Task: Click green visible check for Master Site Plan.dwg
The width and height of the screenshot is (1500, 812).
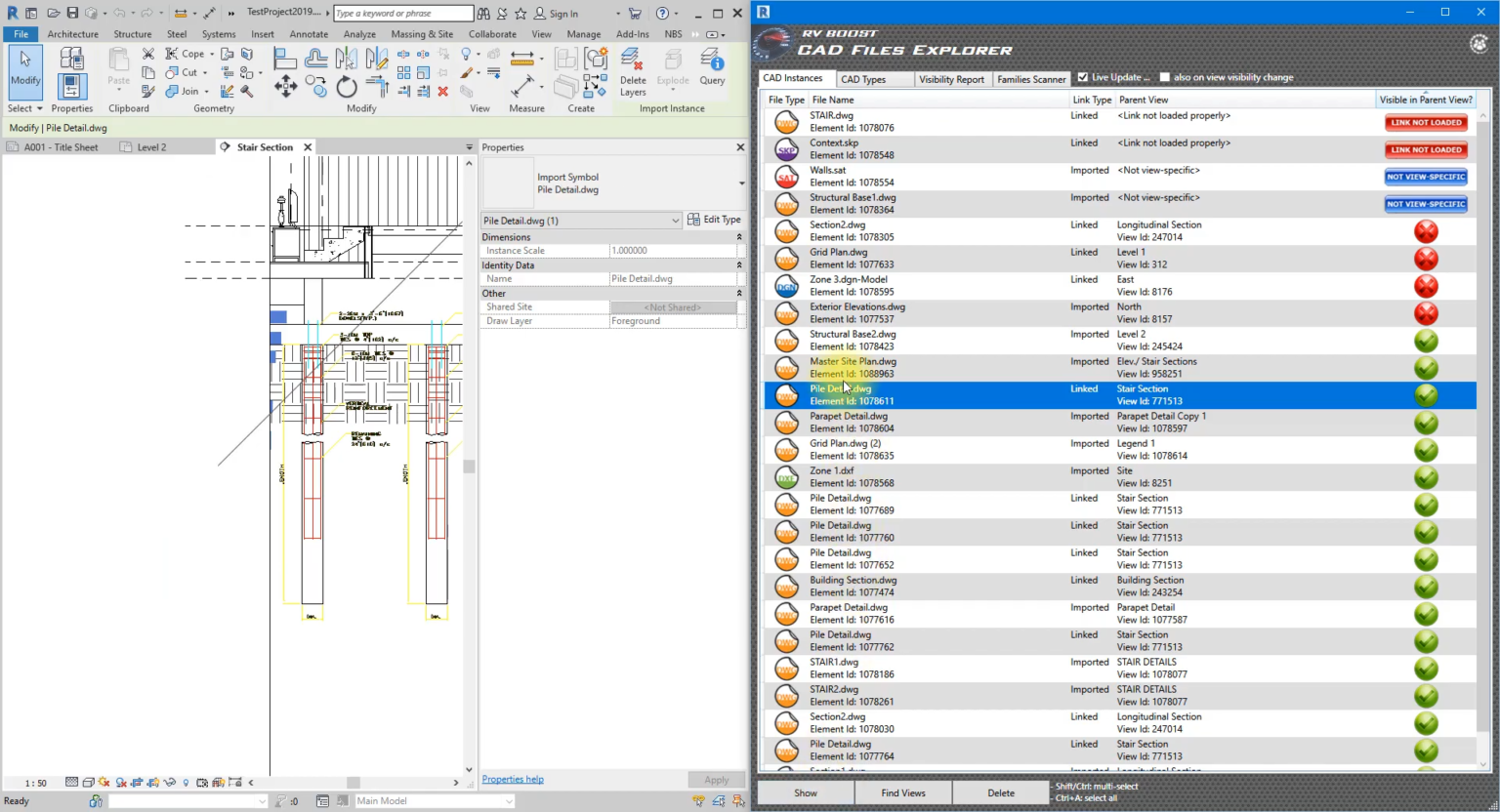Action: (x=1426, y=368)
